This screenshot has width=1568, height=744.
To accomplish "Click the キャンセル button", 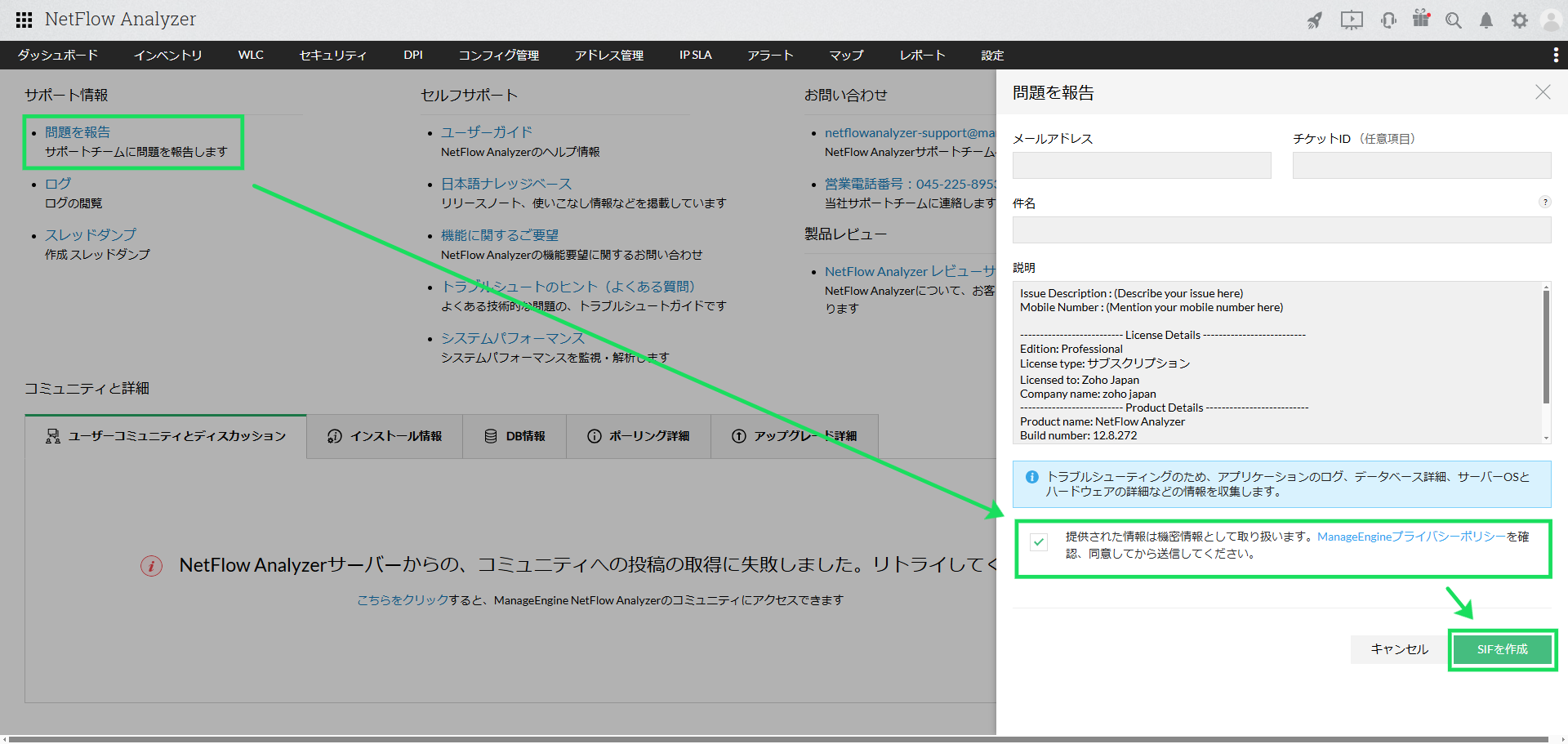I will pyautogui.click(x=1399, y=649).
